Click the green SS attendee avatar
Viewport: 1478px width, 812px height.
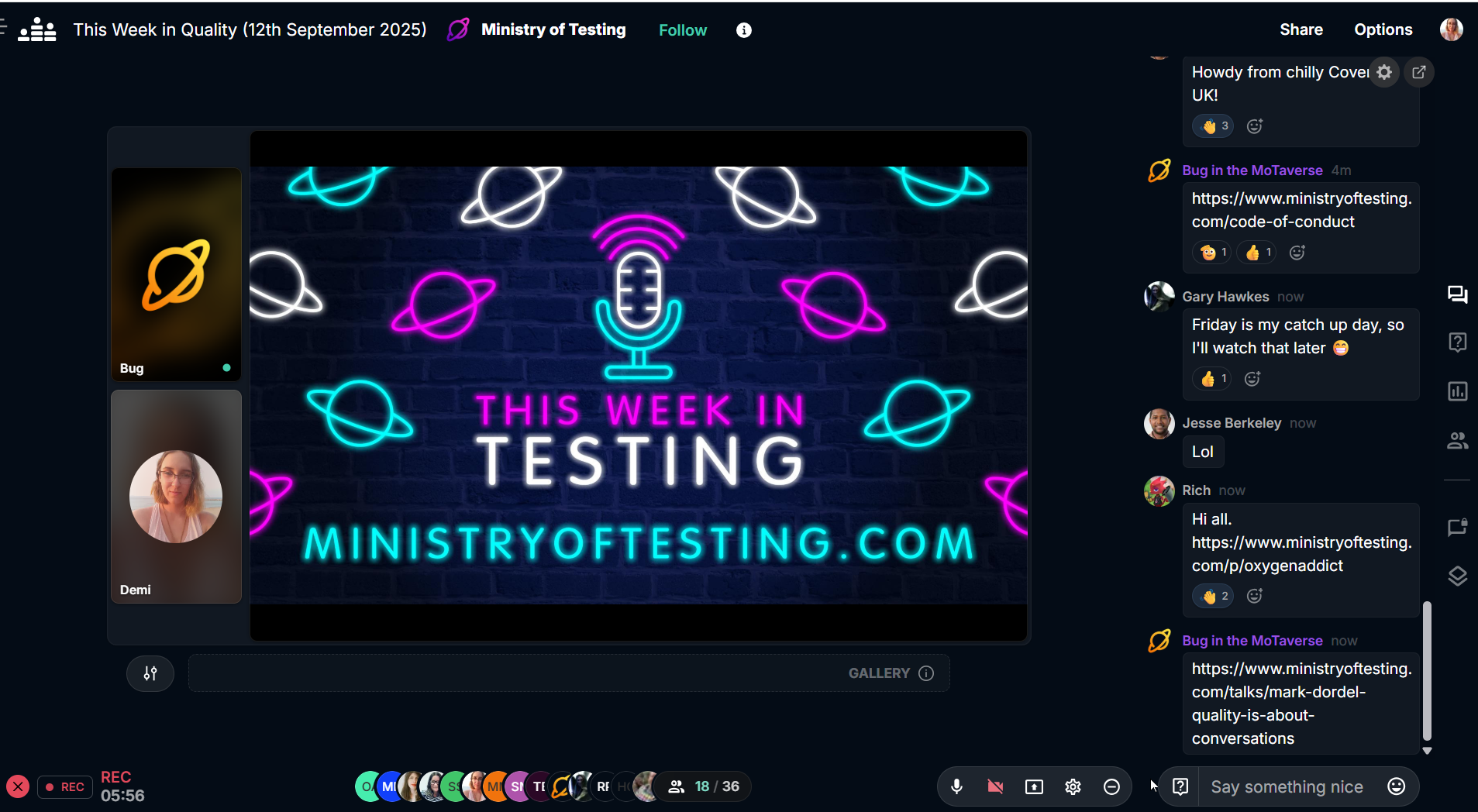coord(453,786)
